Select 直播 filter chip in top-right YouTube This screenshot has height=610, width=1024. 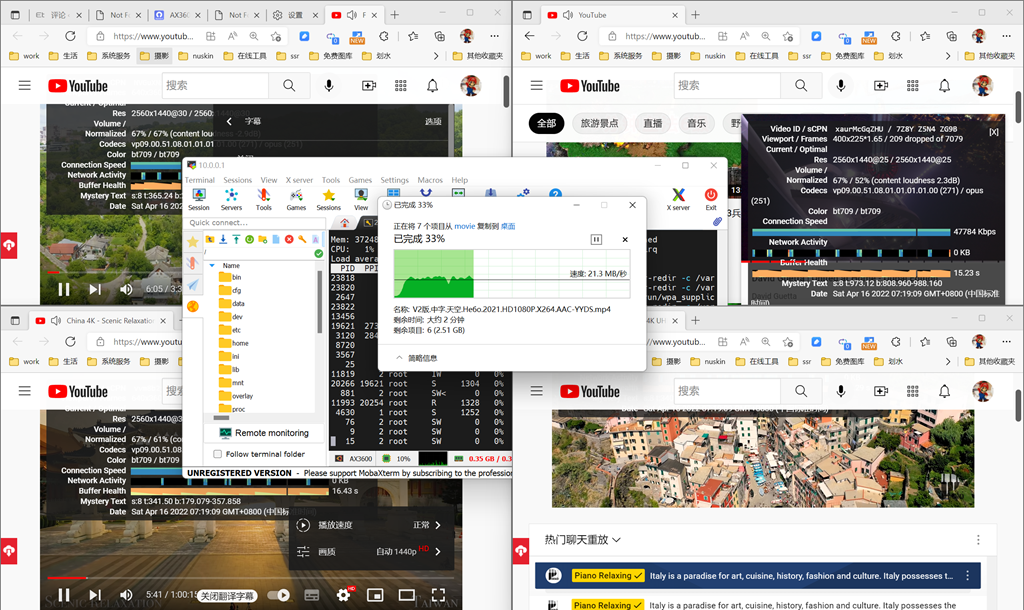pos(652,123)
